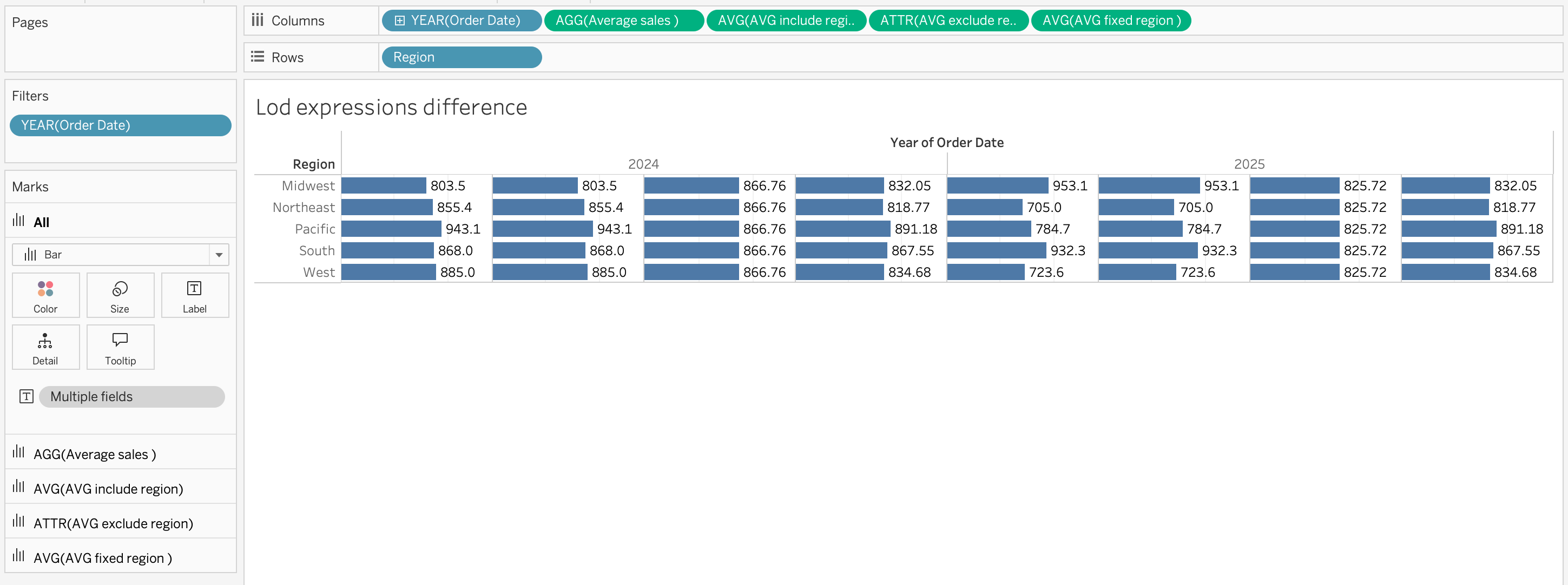Select AVG(AVG fixed region) pill in Columns
Image resolution: width=1568 pixels, height=585 pixels.
tap(1110, 21)
